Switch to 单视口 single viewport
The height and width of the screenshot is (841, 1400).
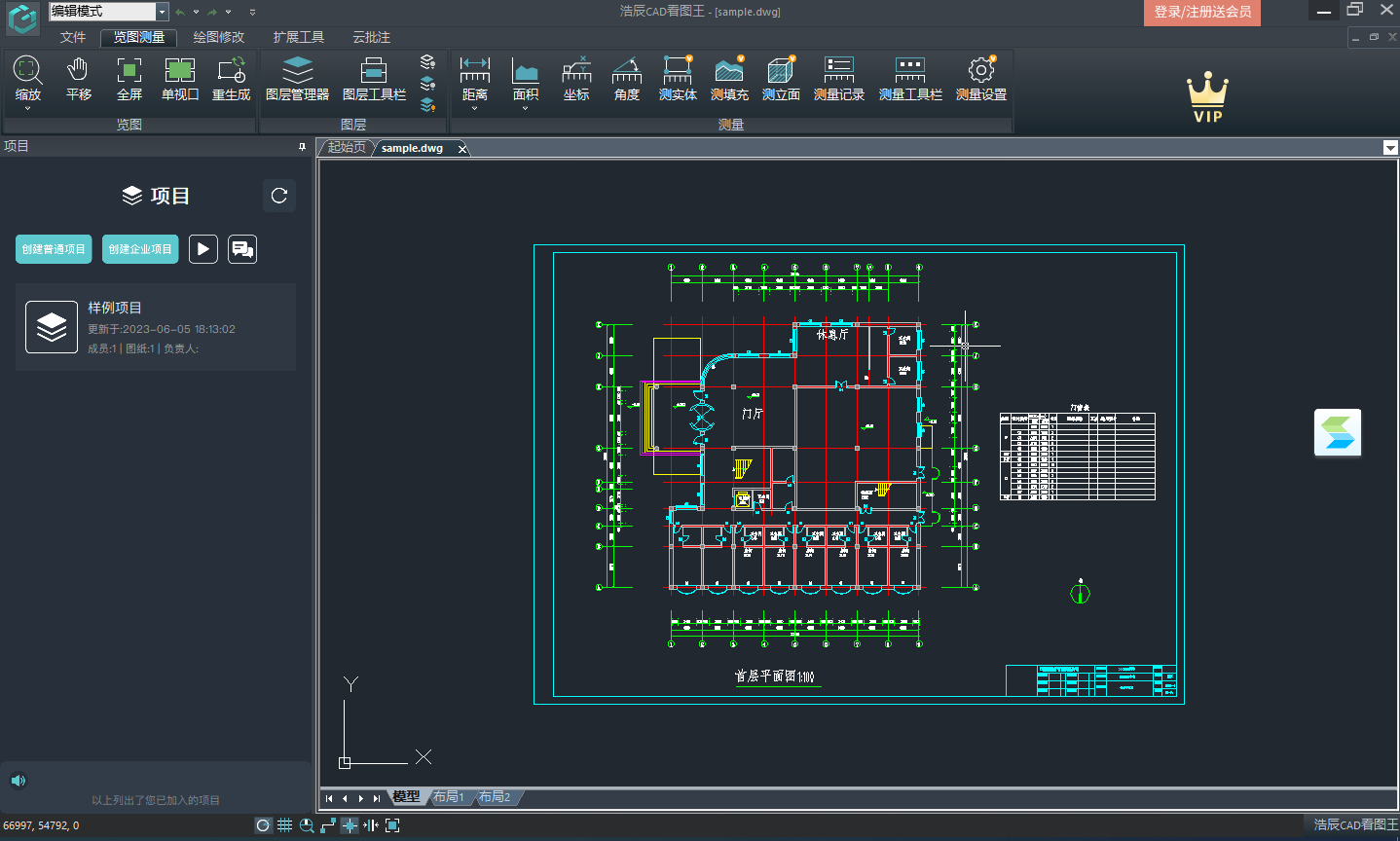click(180, 78)
